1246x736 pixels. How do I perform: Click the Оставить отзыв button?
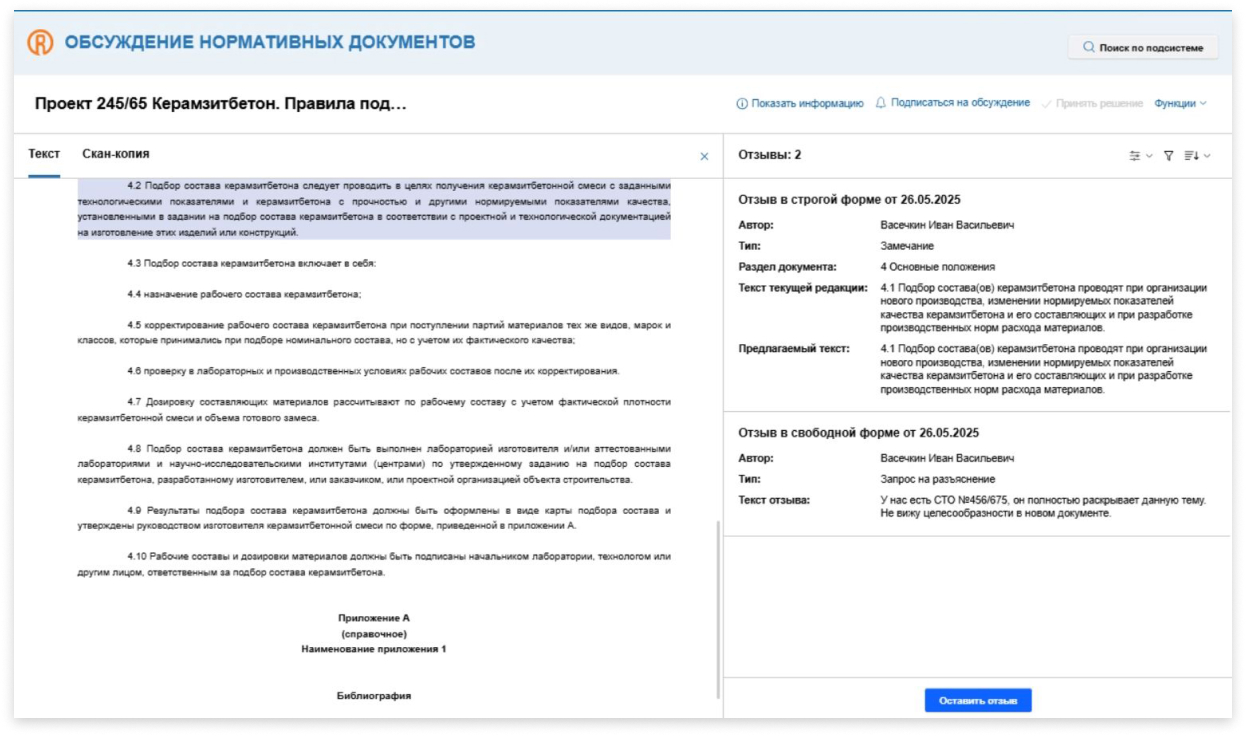click(x=977, y=701)
